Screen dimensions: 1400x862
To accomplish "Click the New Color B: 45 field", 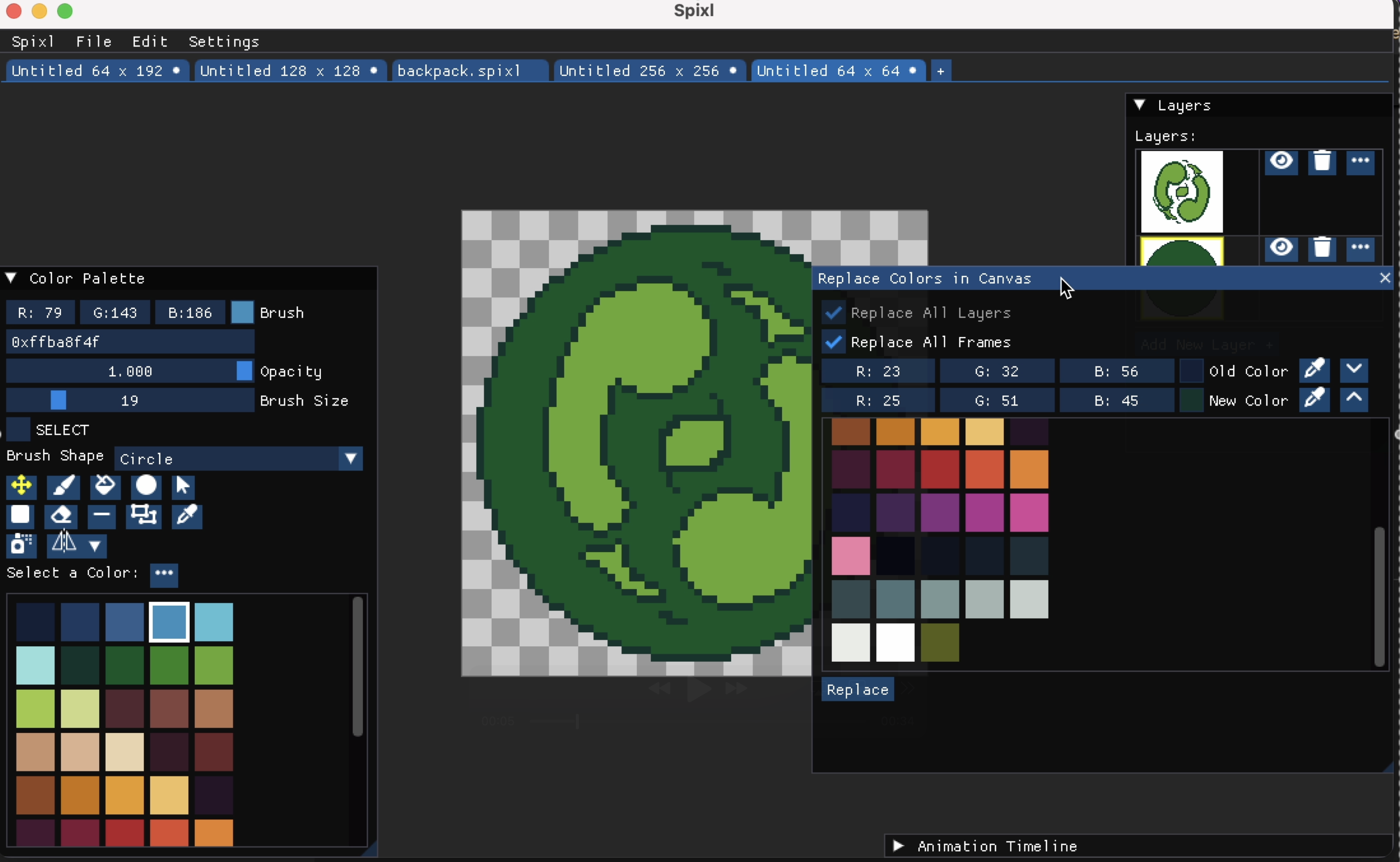I will [x=1117, y=401].
